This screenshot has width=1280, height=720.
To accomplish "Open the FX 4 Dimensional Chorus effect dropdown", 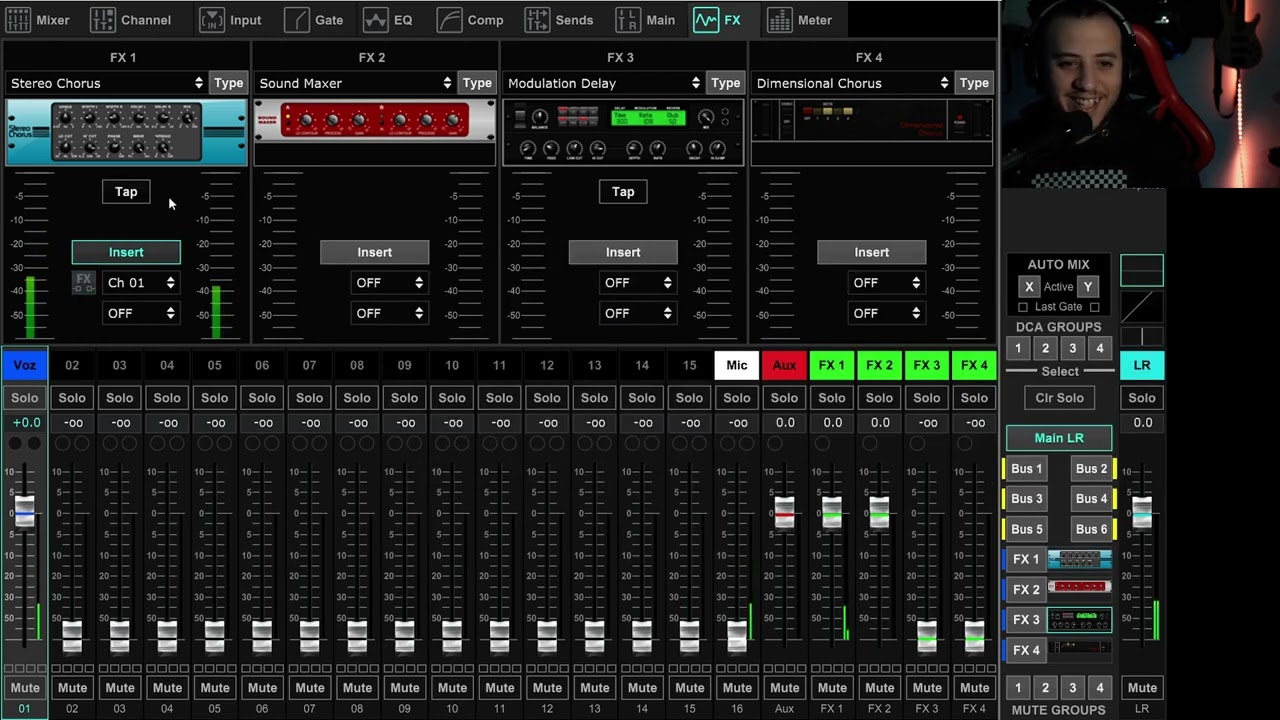I will click(852, 83).
